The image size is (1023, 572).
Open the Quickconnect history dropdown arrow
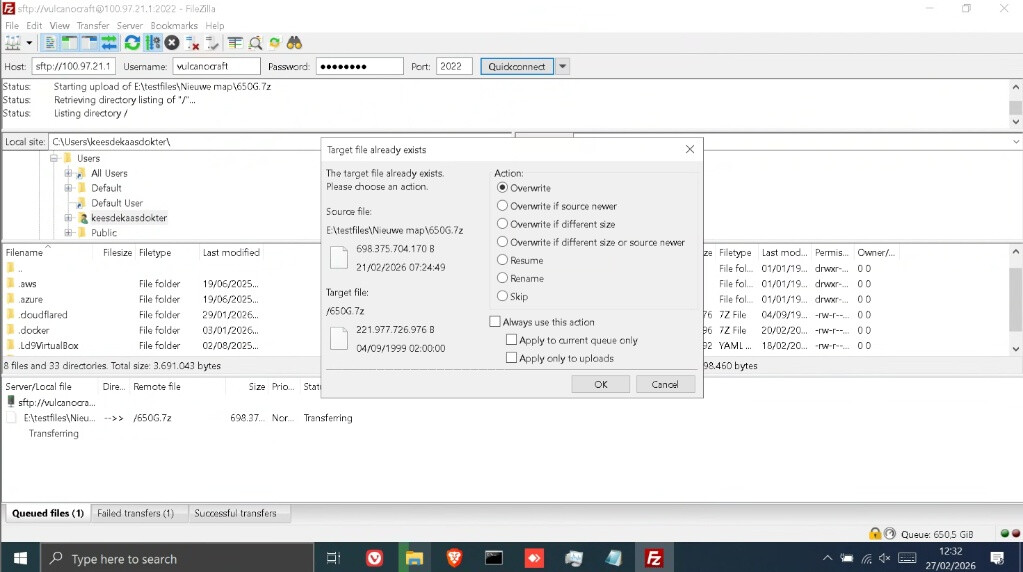(563, 66)
